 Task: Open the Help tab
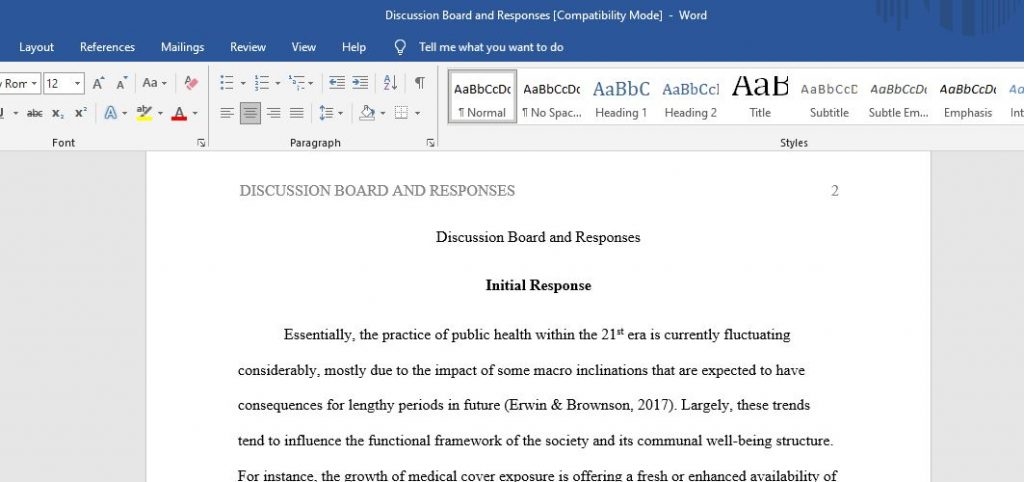click(354, 47)
